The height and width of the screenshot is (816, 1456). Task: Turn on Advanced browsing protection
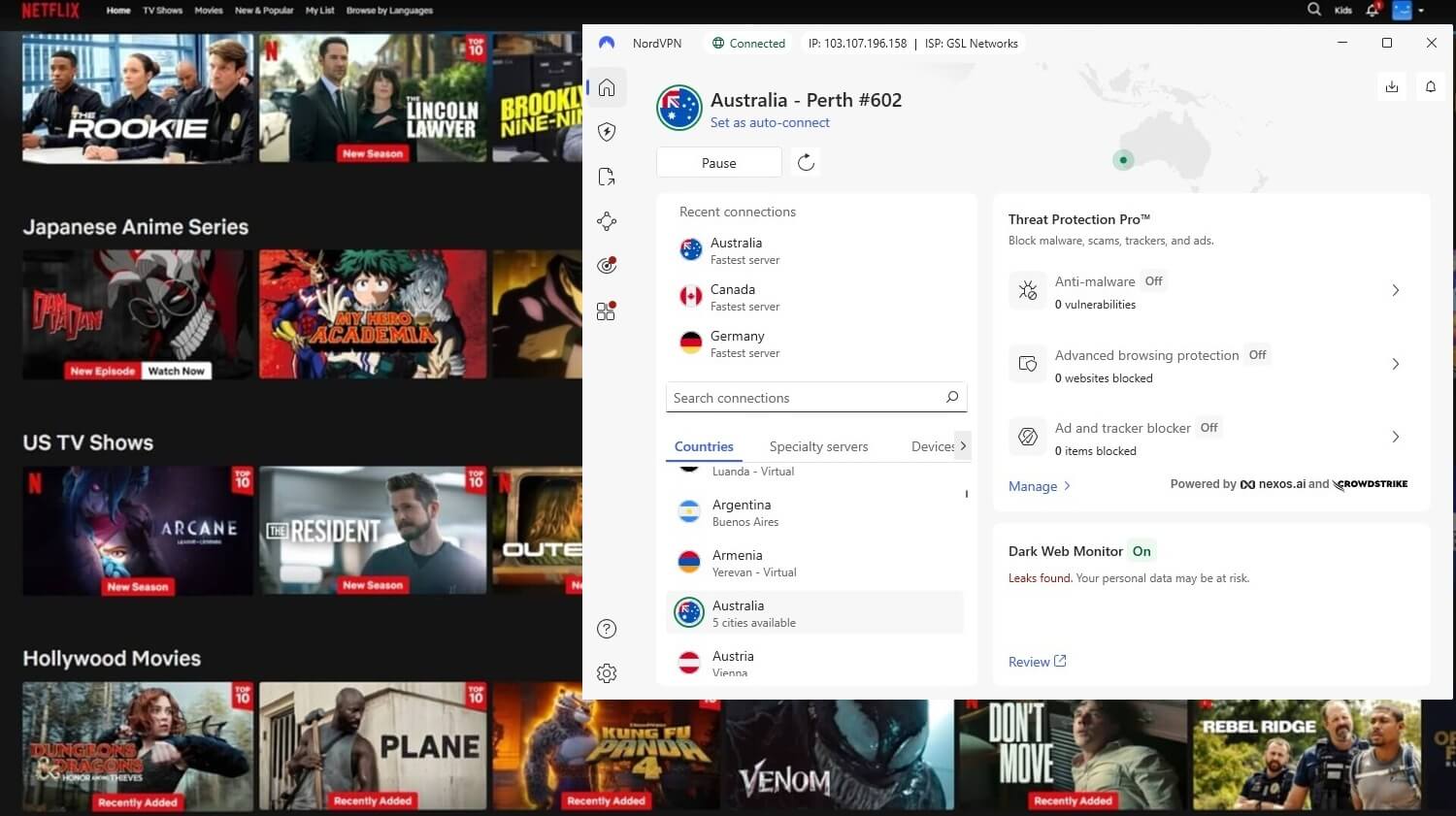1258,355
